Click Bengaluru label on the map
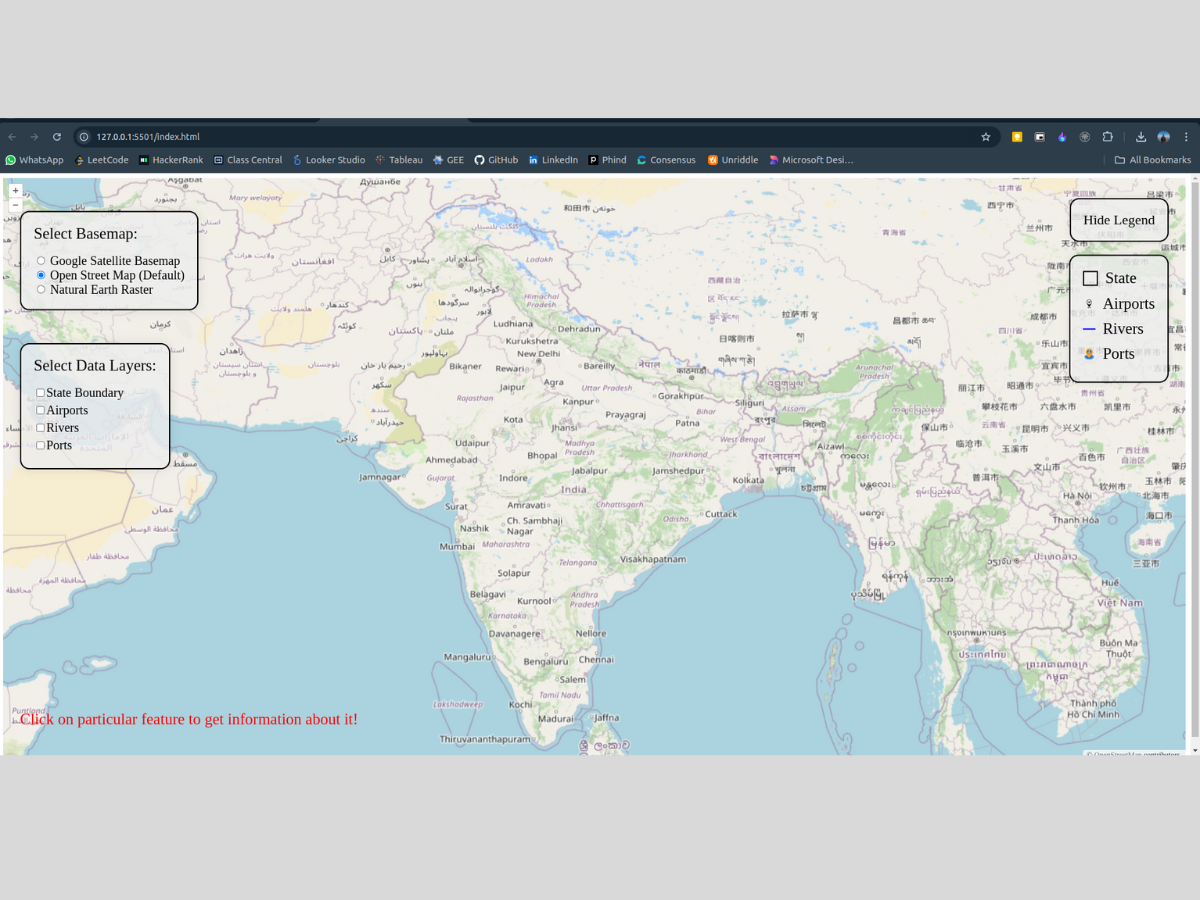The image size is (1200, 900). (x=546, y=661)
